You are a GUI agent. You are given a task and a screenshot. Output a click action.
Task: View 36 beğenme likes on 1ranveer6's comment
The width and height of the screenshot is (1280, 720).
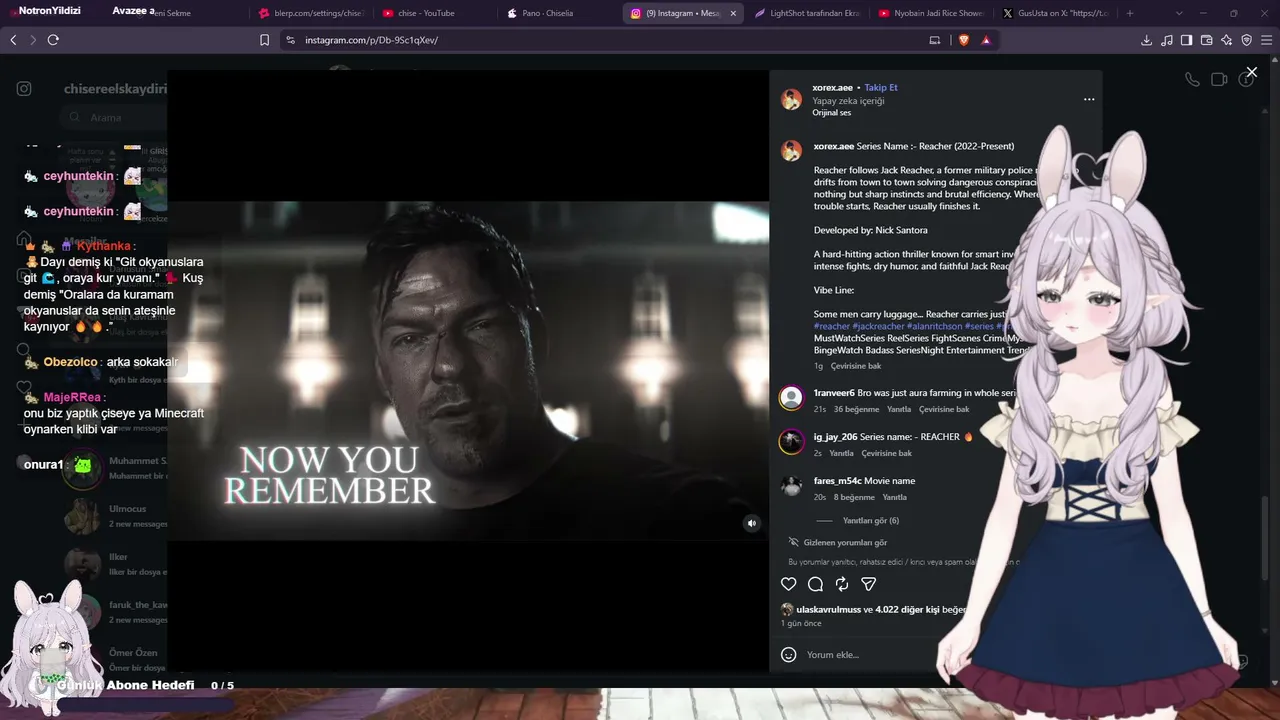[x=856, y=409]
